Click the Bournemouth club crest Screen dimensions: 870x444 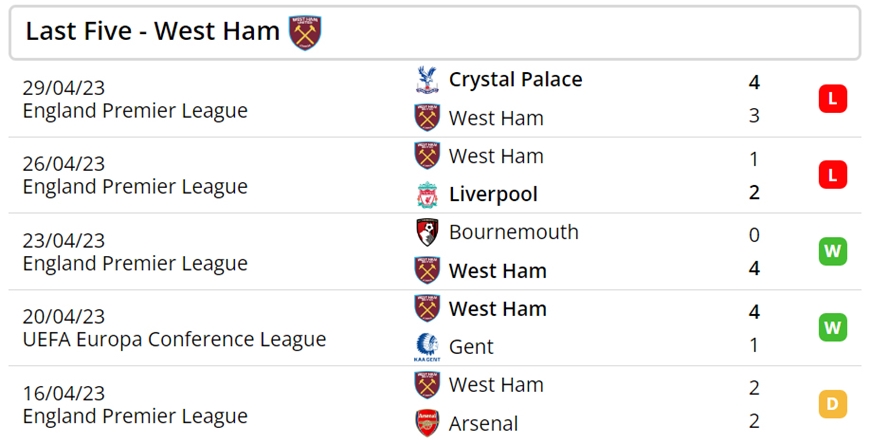coord(427,233)
